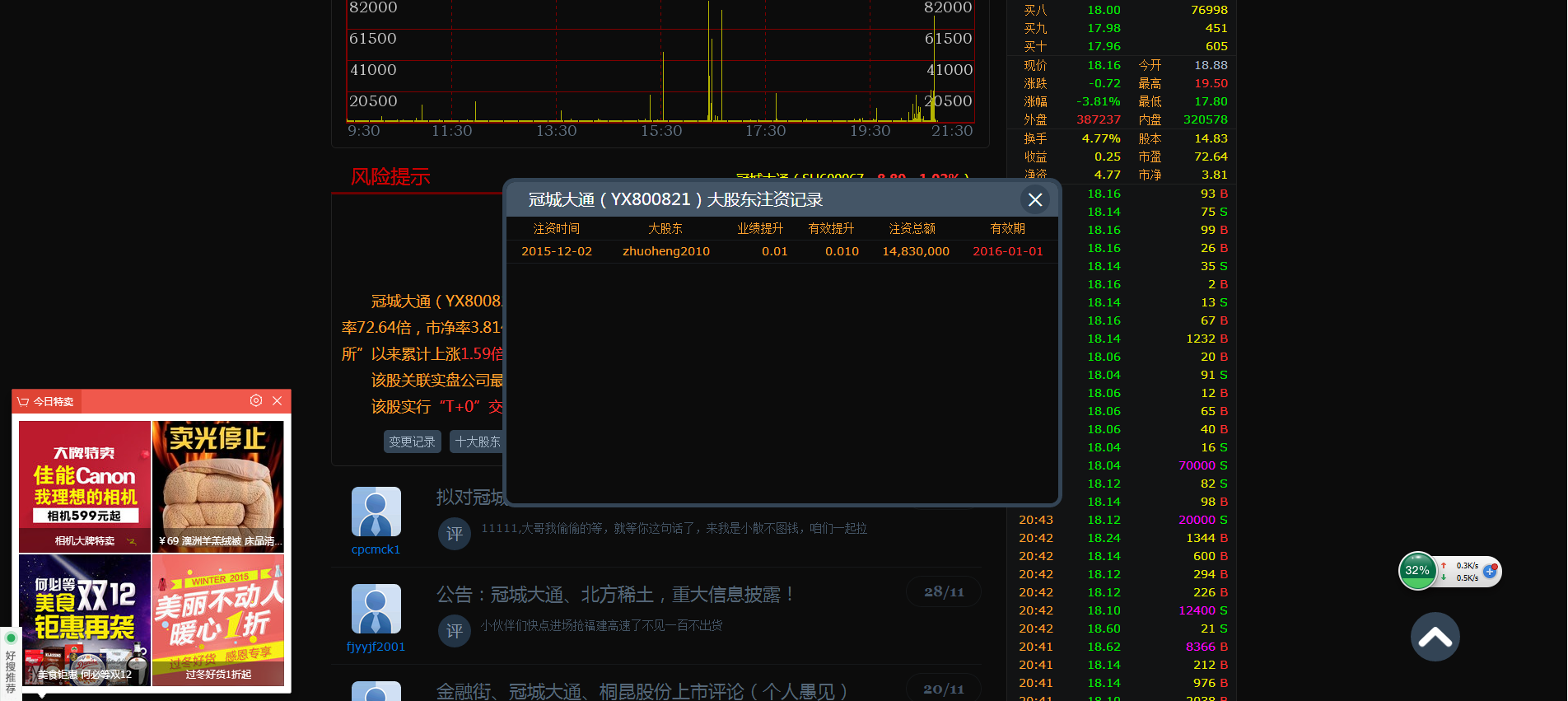The image size is (1568, 701).
Task: Click fjyyjf2001 user avatar
Action: pyautogui.click(x=376, y=609)
